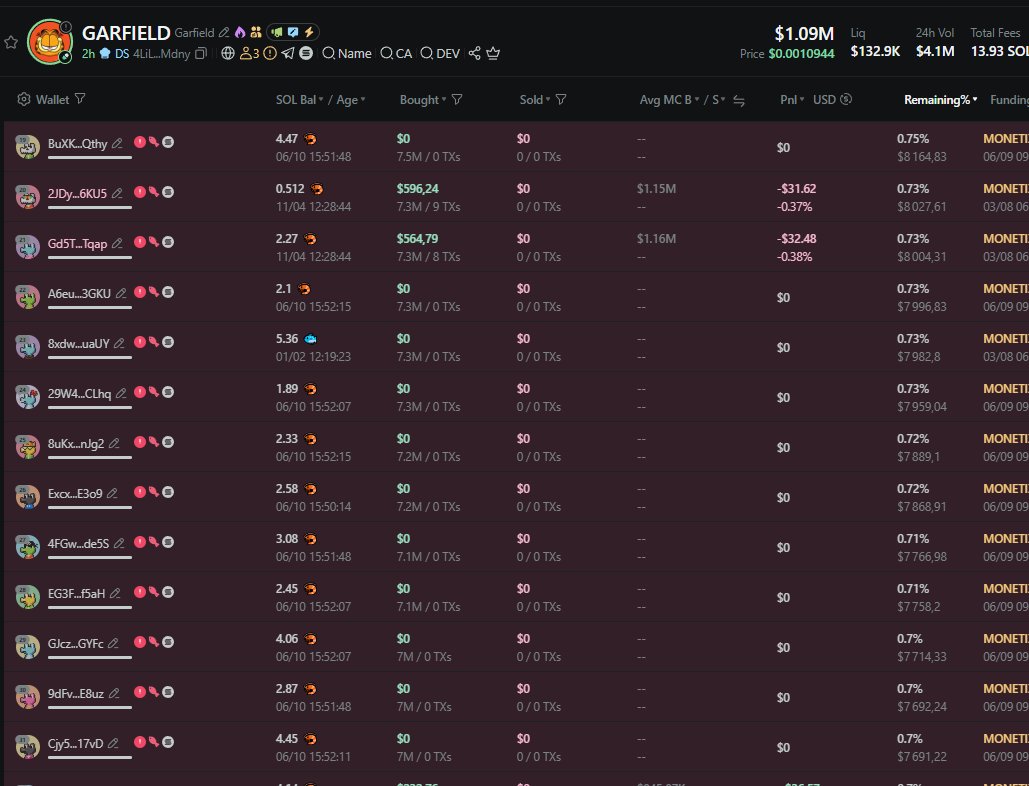Sort by Remaining% column

(940, 100)
